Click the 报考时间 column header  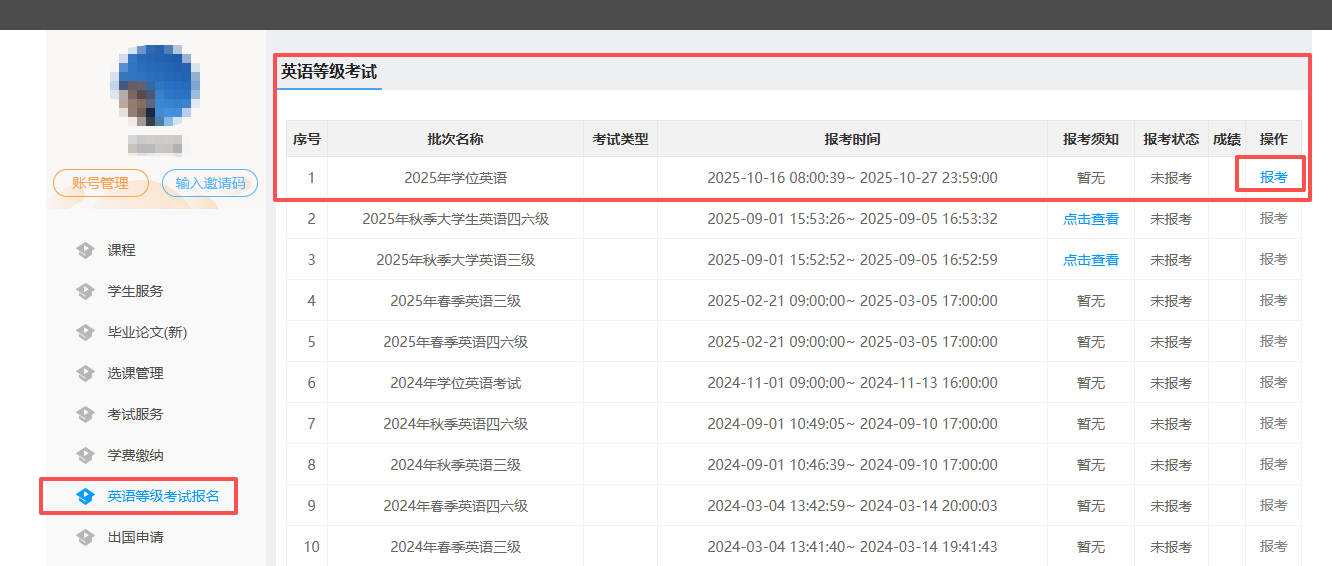[852, 139]
